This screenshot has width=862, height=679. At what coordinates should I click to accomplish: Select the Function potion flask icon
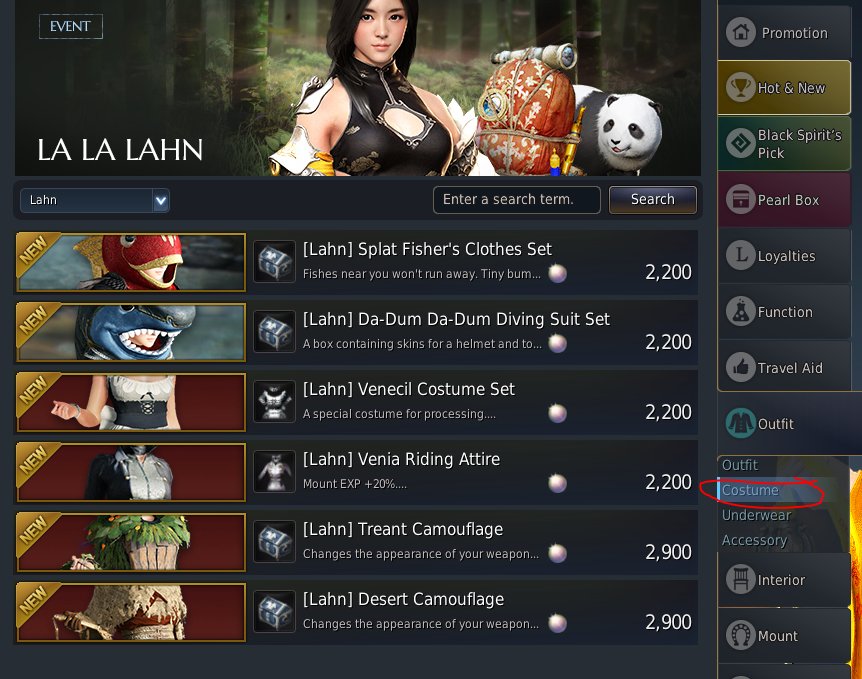point(740,311)
